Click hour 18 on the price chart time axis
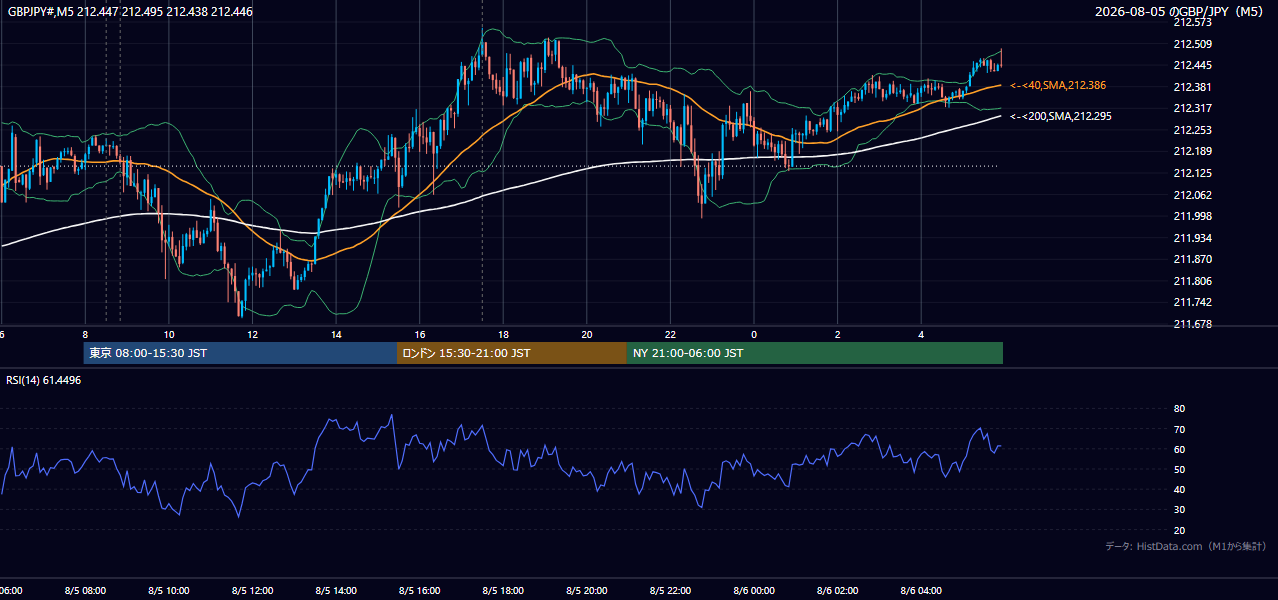Viewport: 1278px width, 600px height. pos(504,334)
